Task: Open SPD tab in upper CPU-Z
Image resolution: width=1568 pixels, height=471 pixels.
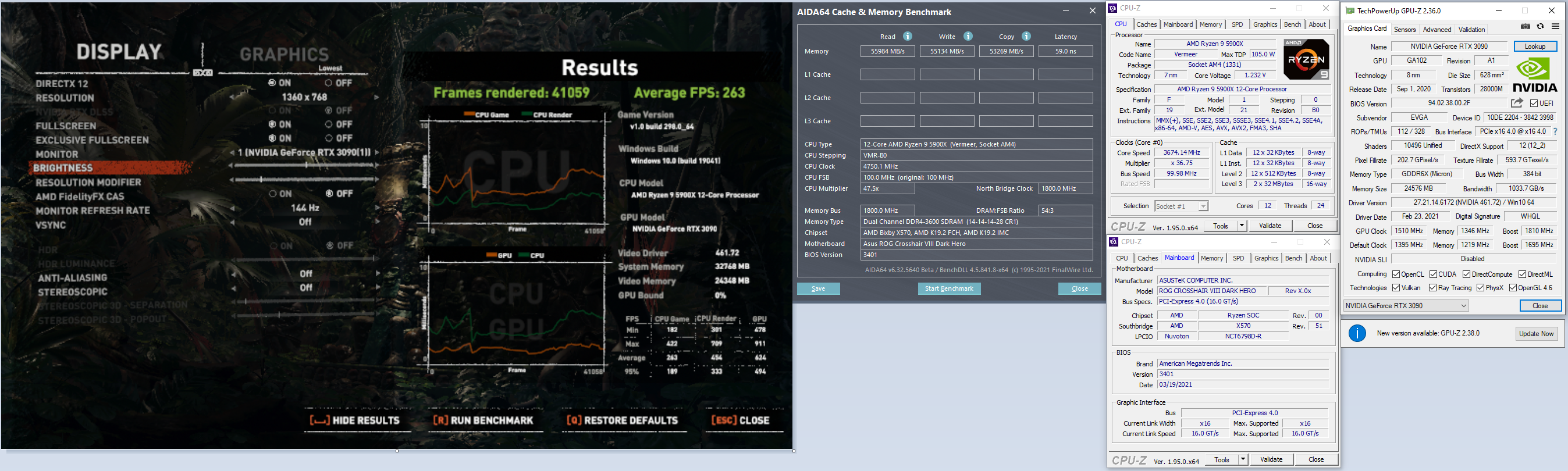Action: click(x=1238, y=24)
